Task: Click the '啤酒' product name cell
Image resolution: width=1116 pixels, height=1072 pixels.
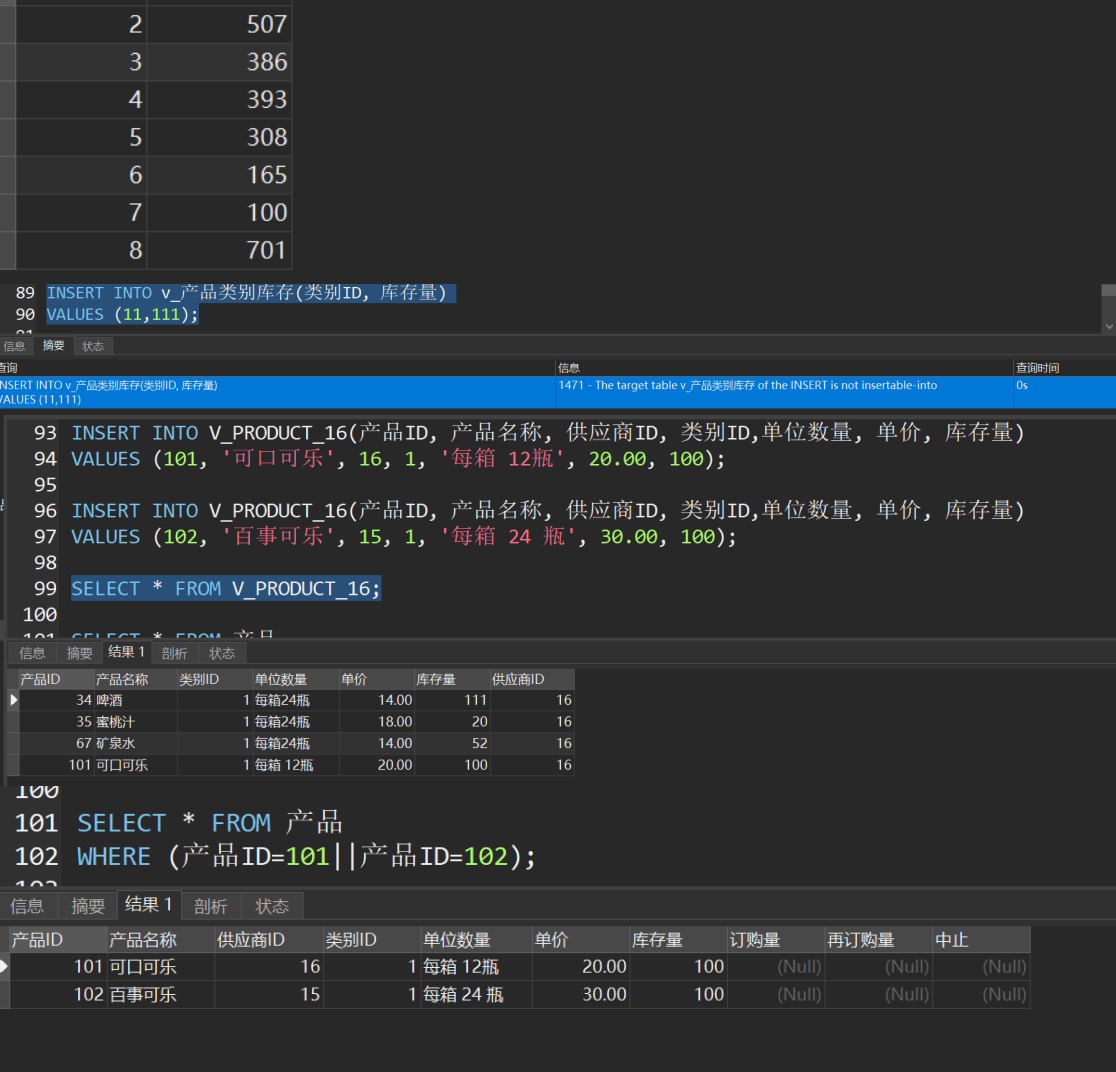Action: pos(135,700)
